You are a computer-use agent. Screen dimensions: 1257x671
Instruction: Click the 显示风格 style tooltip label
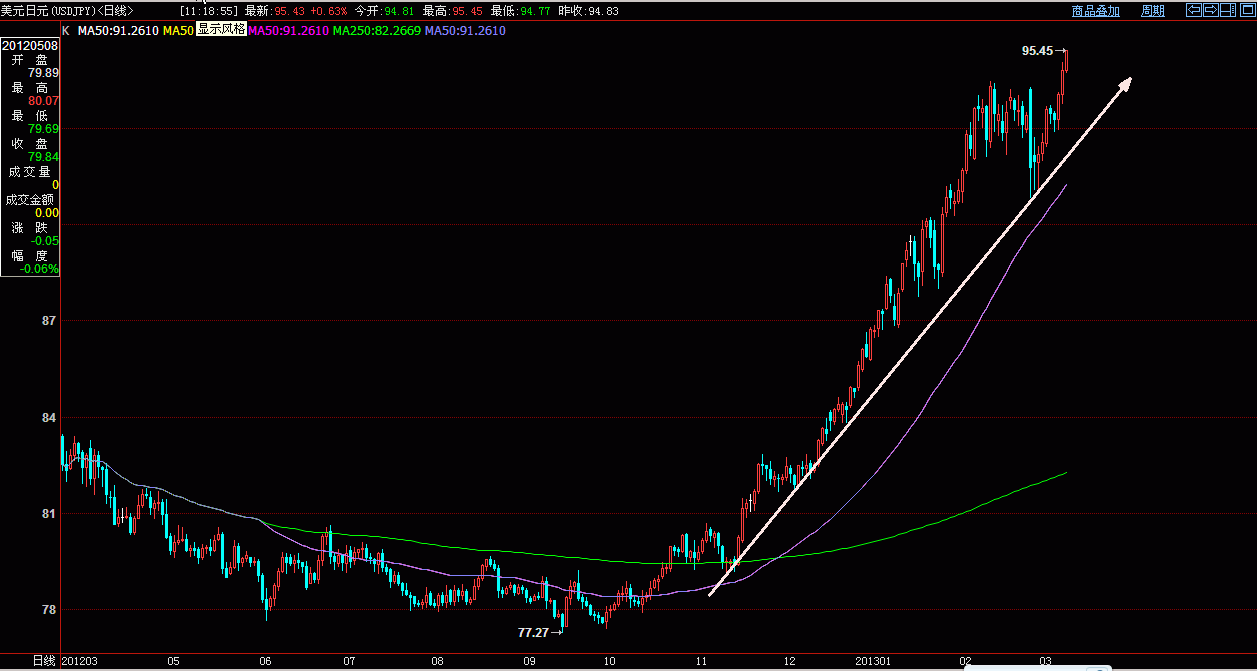pyautogui.click(x=221, y=30)
